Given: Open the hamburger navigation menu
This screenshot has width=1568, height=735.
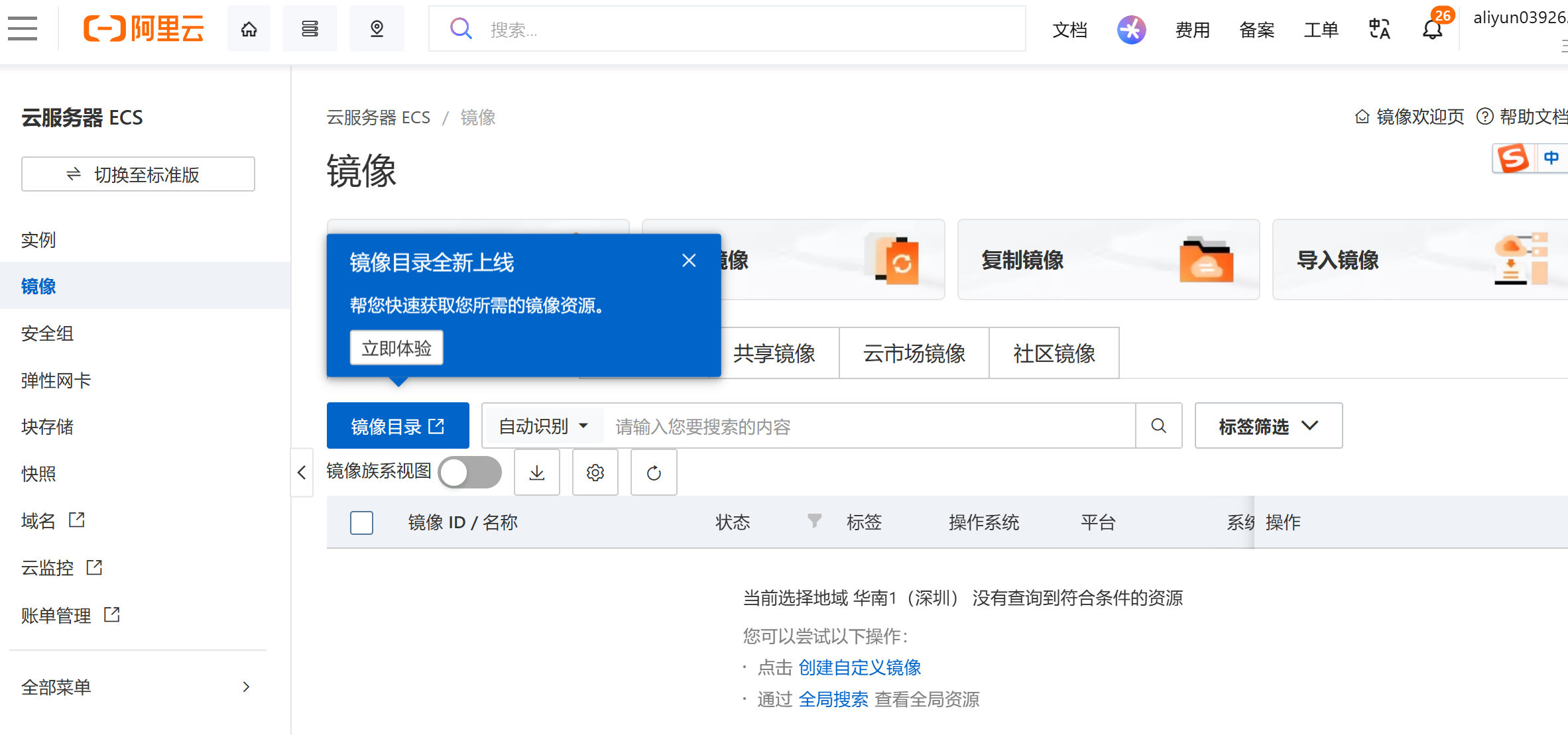Looking at the screenshot, I should point(23,28).
